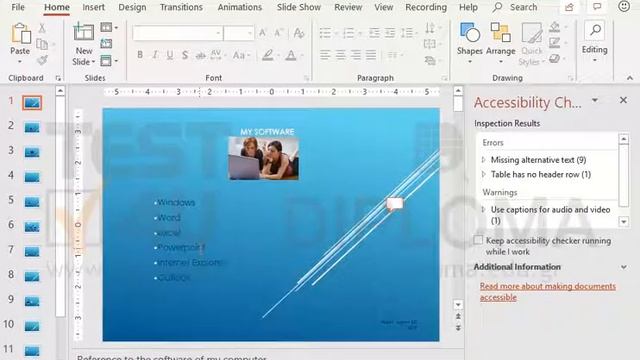The height and width of the screenshot is (360, 640).
Task: Click Decrease List Level icon
Action: point(374,33)
